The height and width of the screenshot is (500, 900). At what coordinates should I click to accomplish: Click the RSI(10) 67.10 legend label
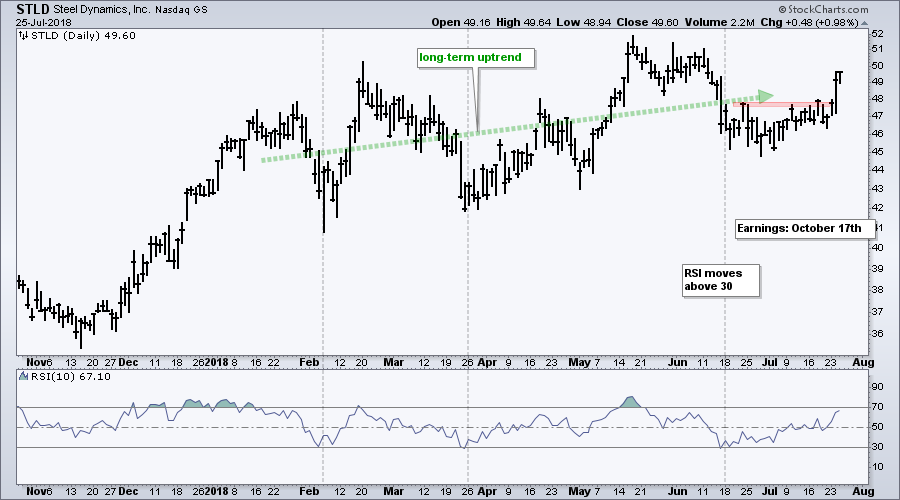71,377
